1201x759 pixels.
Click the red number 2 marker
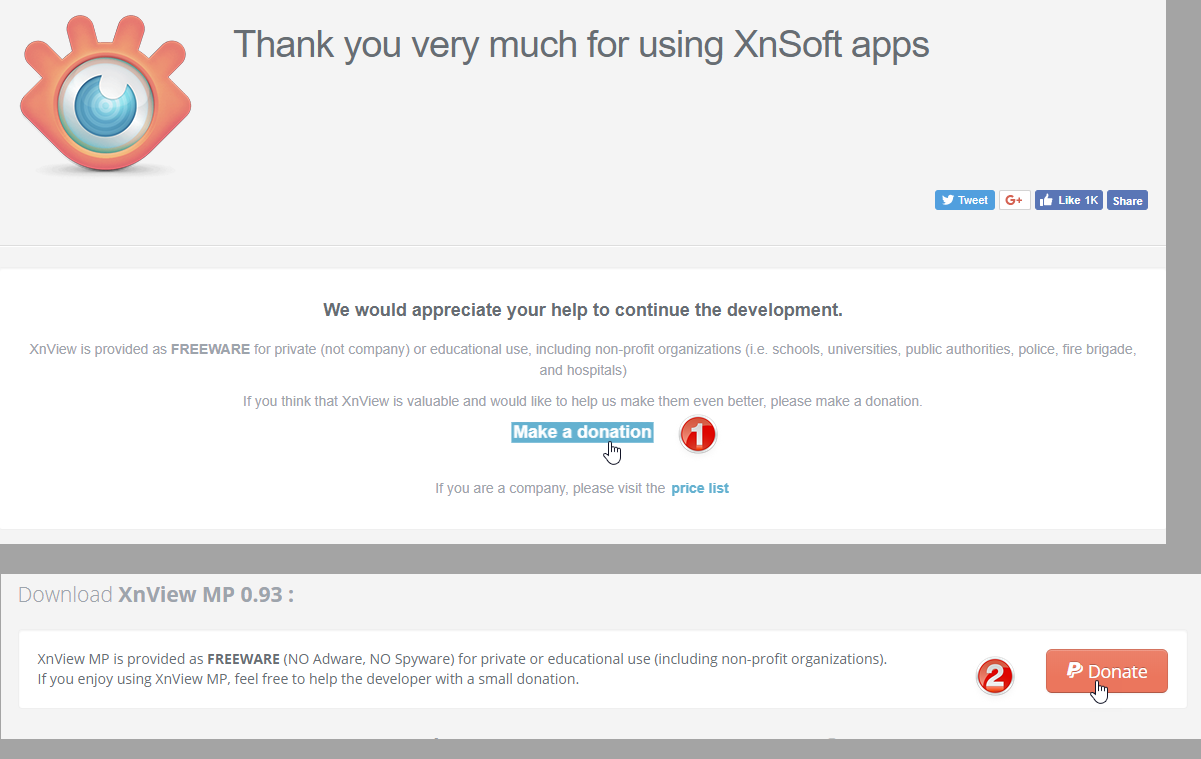pyautogui.click(x=995, y=676)
